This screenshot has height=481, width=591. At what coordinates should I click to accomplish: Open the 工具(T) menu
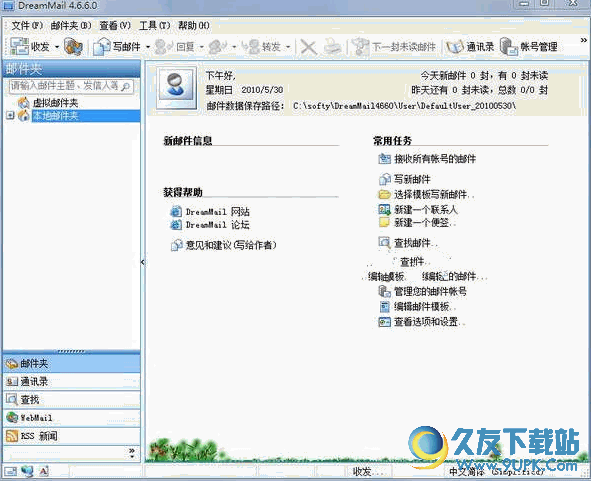click(155, 26)
